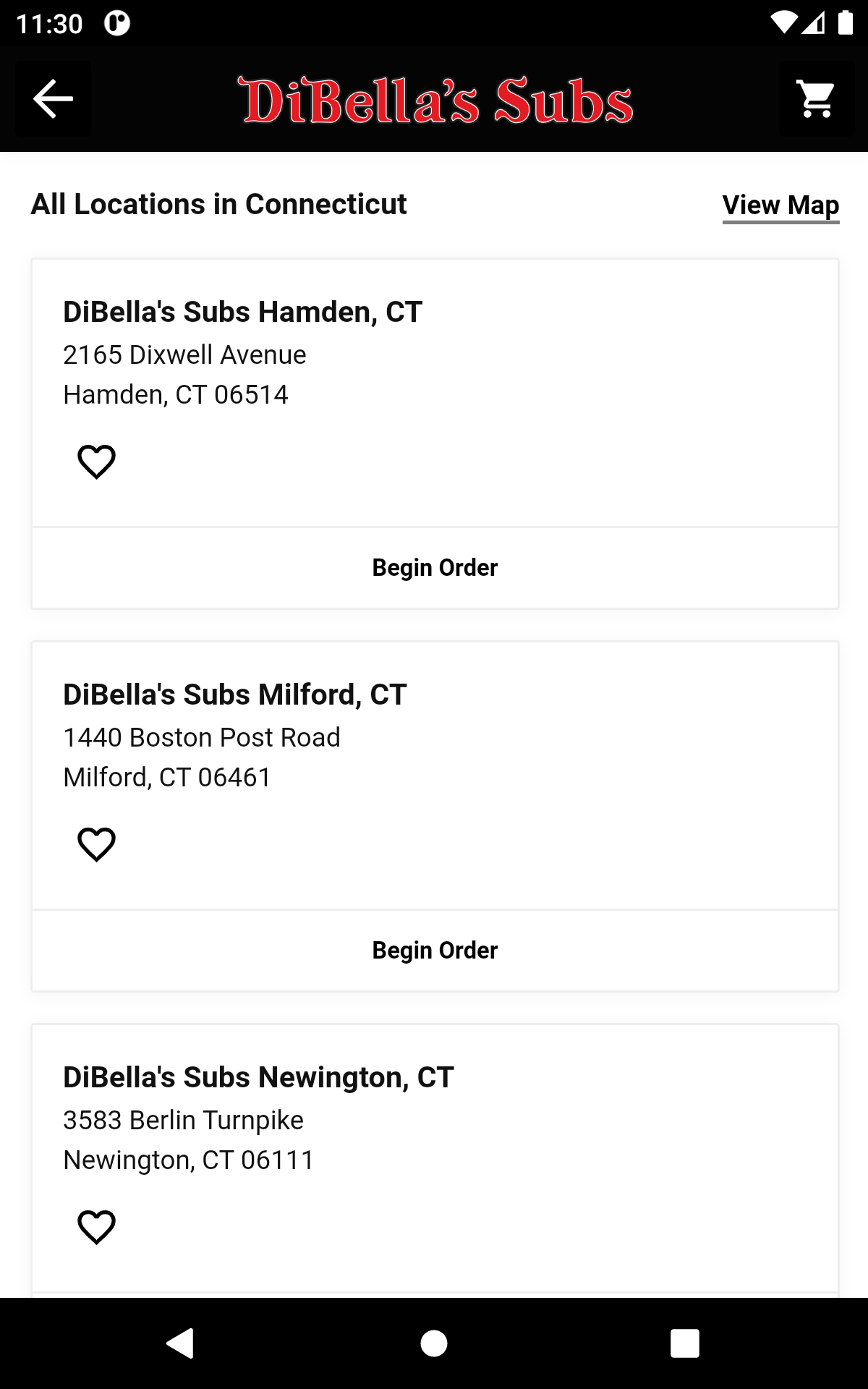Screen dimensions: 868x1389
Task: Tap the 2165 Dixwell Avenue address
Action: pyautogui.click(x=184, y=355)
